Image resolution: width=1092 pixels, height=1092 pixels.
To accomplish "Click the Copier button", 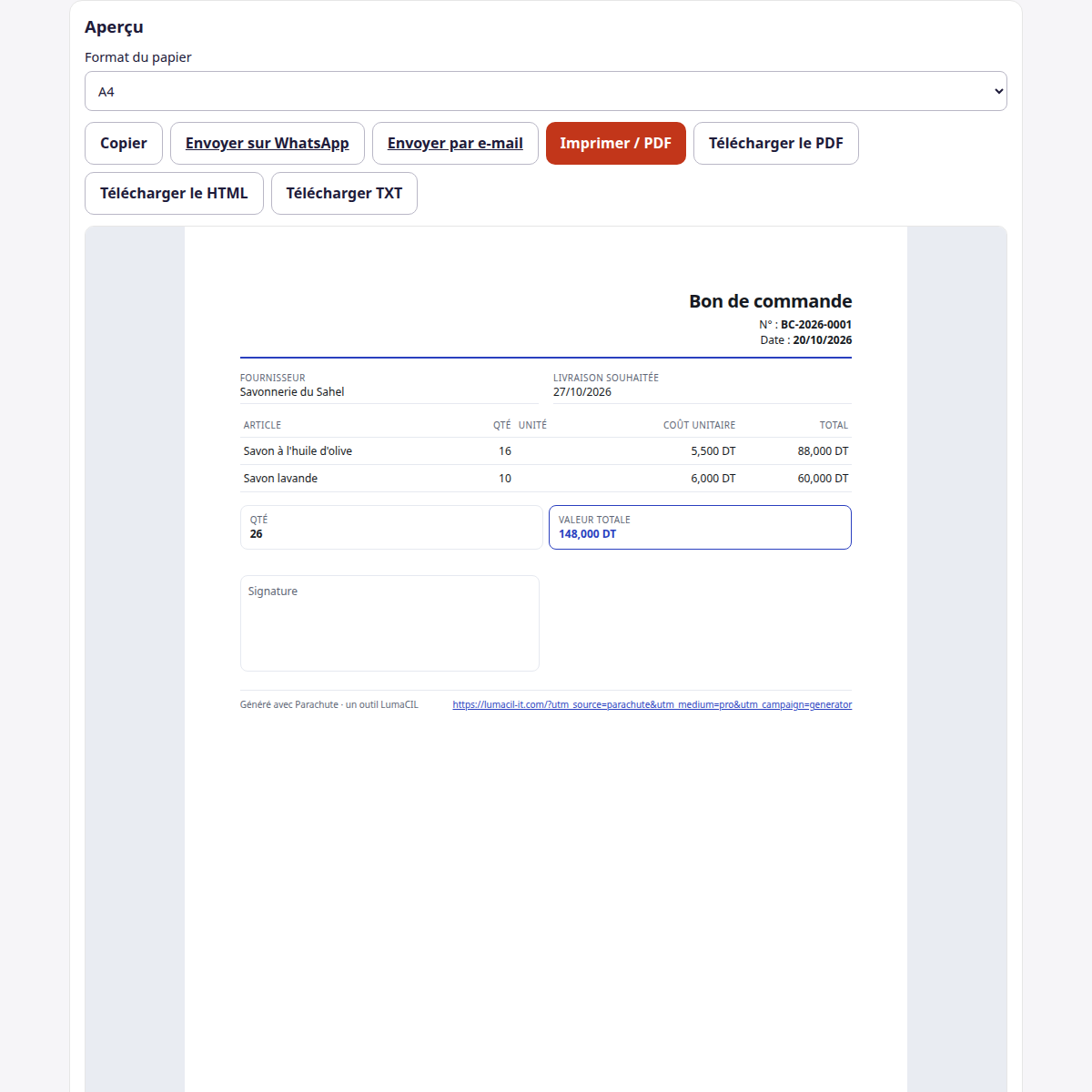I will tap(124, 143).
